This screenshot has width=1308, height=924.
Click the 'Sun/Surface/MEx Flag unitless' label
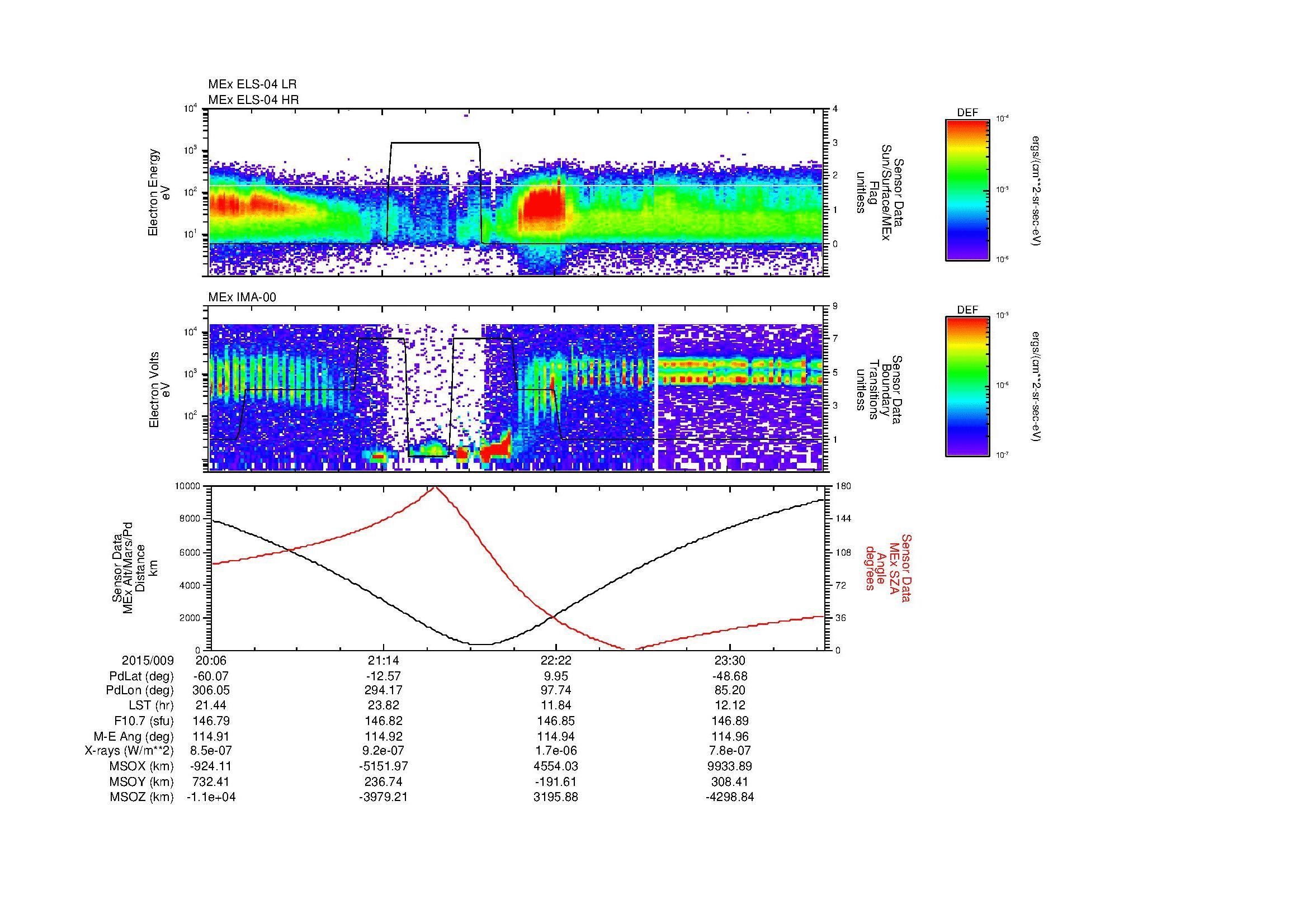tap(880, 192)
